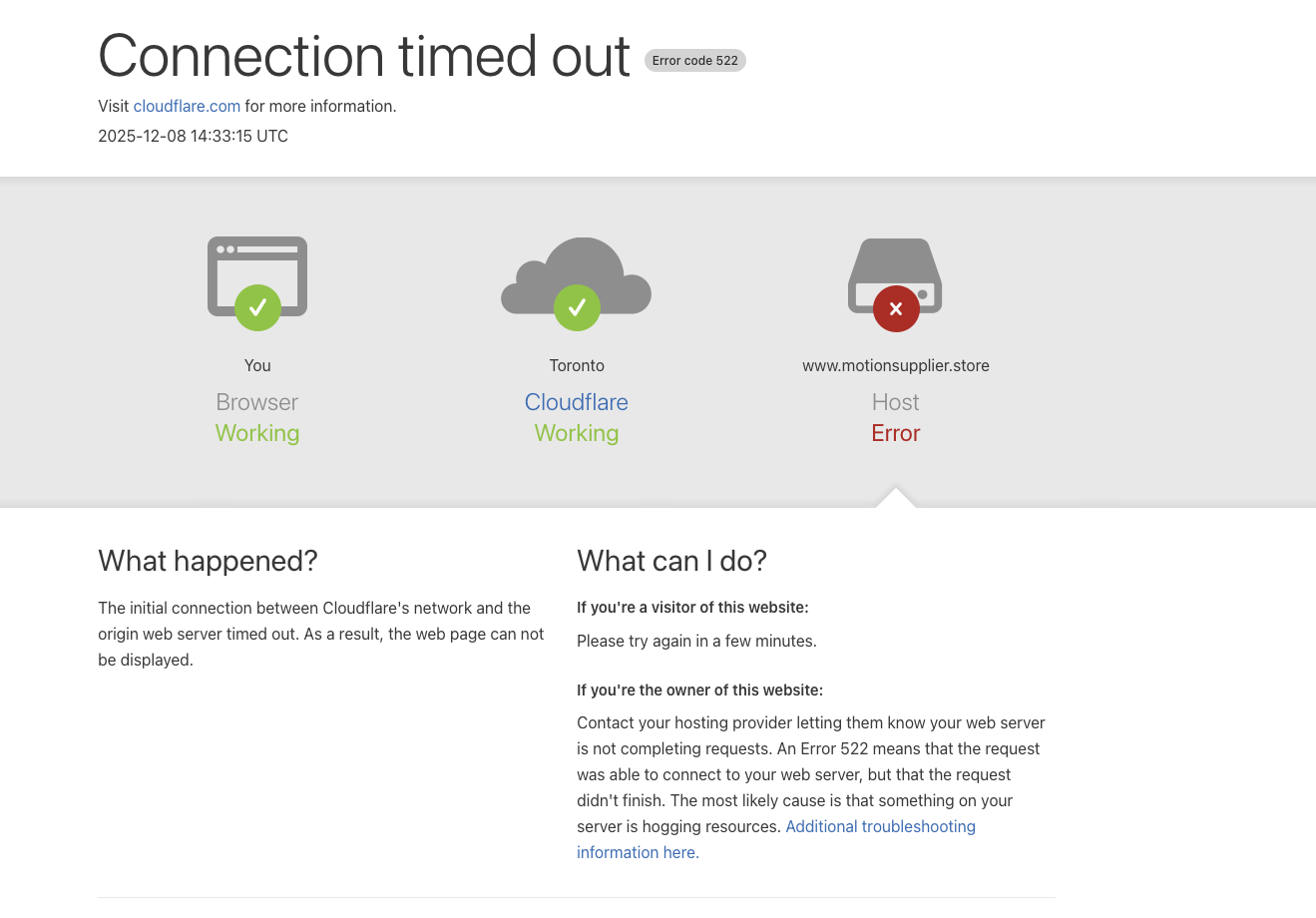Open the cloudflare.com link
The image size is (1316, 918).
187,107
